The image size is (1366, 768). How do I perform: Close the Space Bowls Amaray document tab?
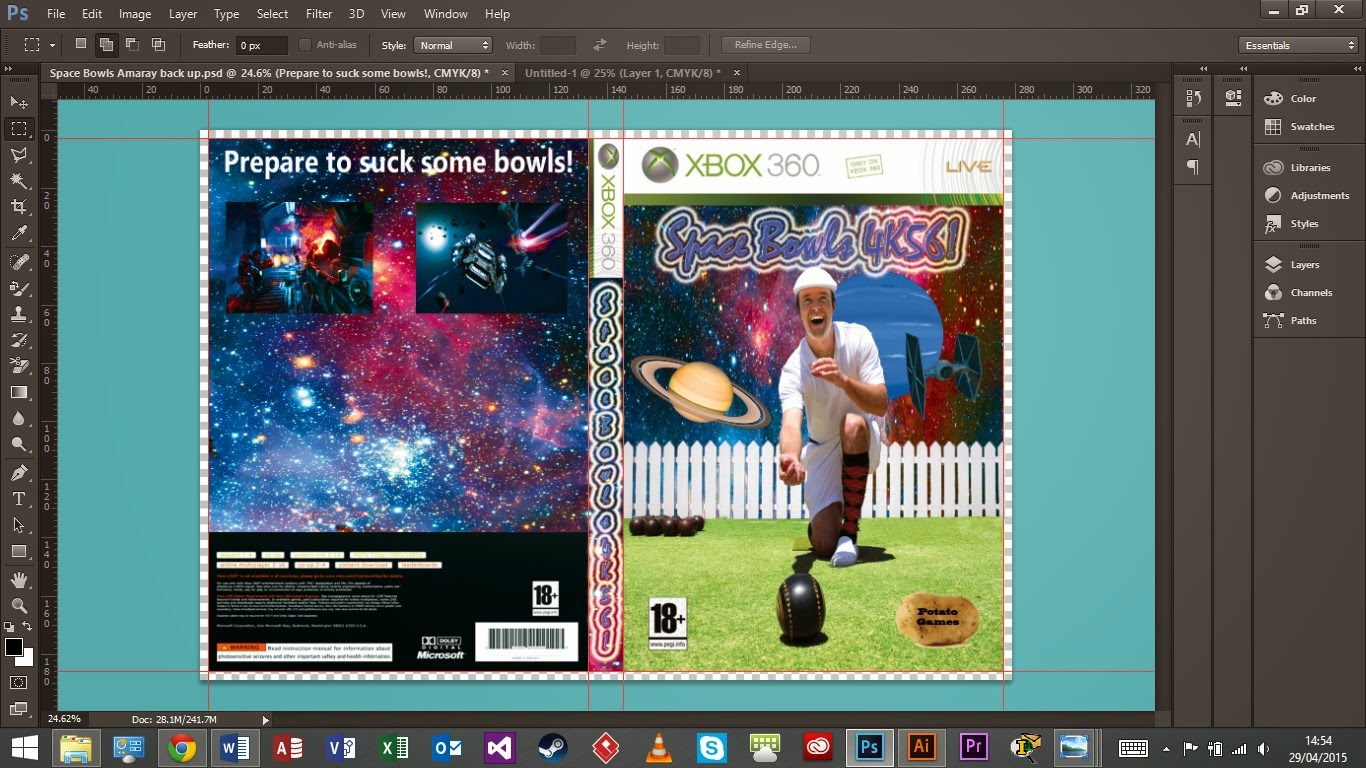click(505, 73)
